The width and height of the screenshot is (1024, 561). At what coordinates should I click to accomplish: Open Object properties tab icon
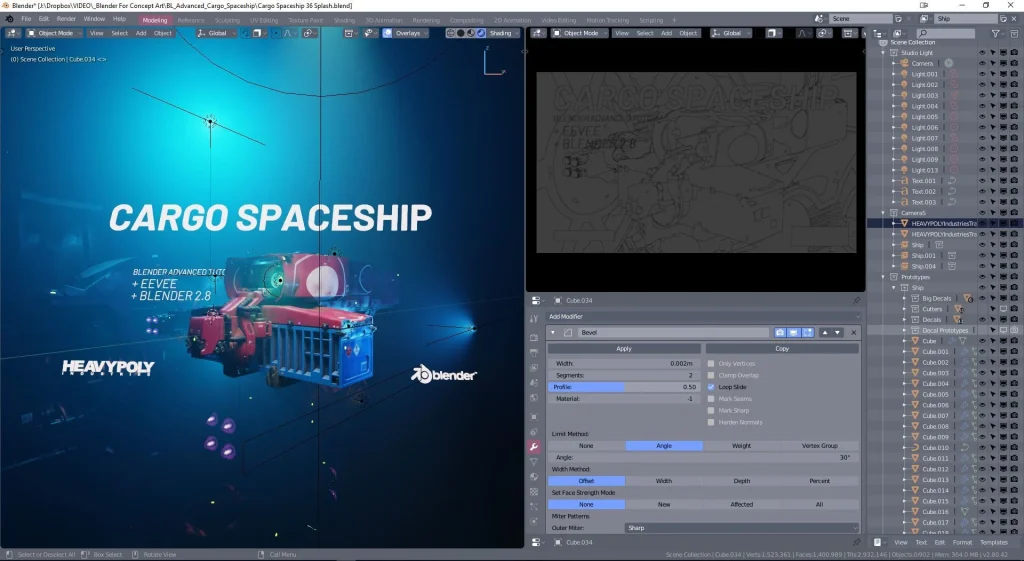tap(534, 416)
